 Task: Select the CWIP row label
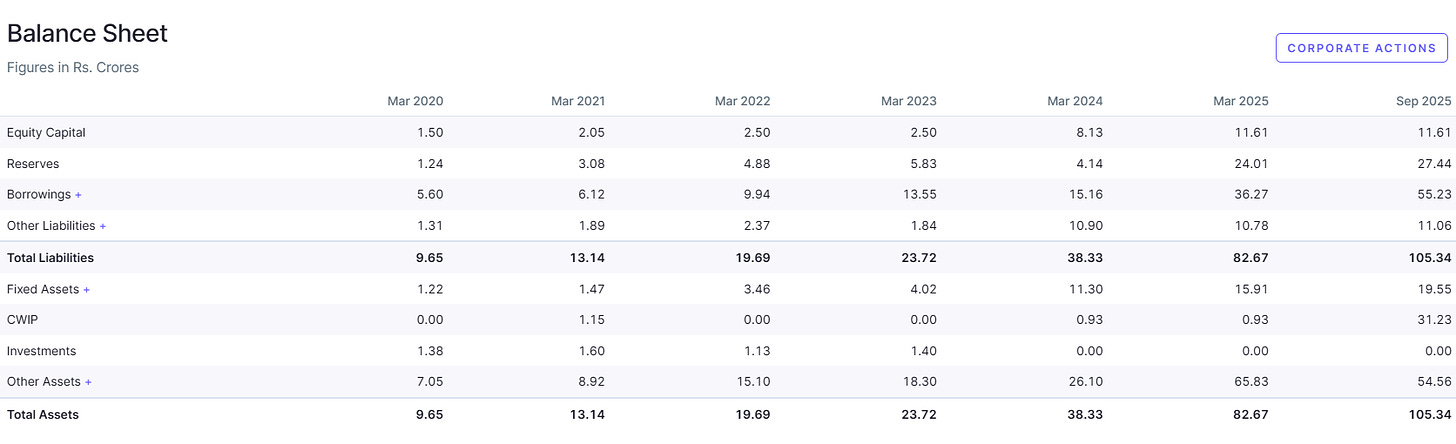tap(21, 320)
